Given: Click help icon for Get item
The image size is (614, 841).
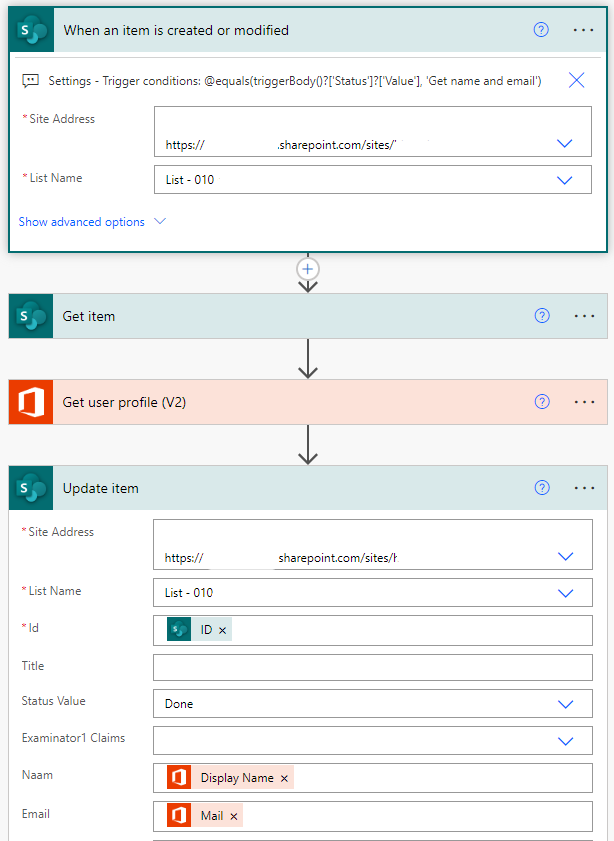Looking at the screenshot, I should tap(542, 316).
